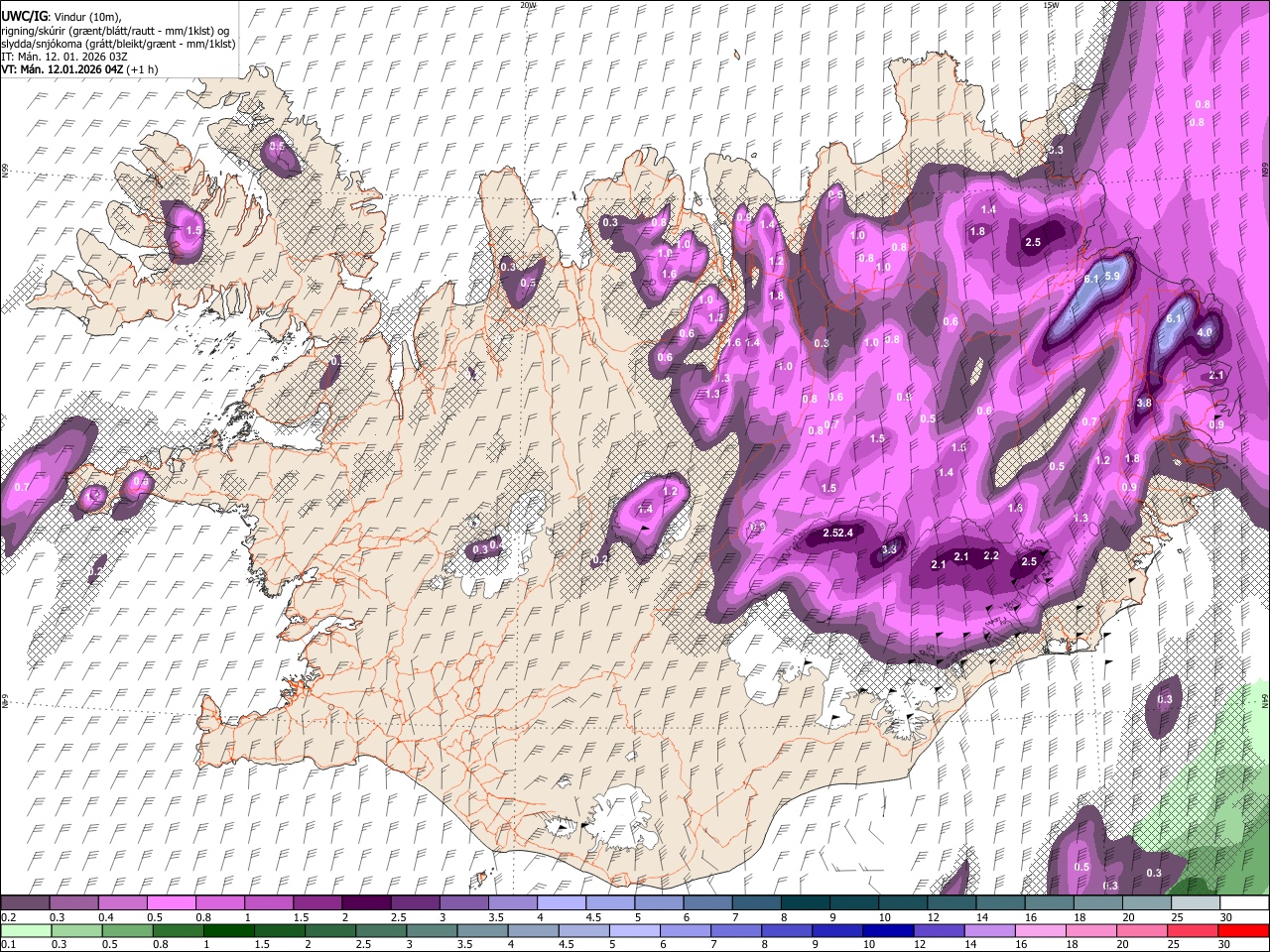
Task: Click the dark magenta 1.5–2 swatch, upper legend
Action: pos(317,903)
